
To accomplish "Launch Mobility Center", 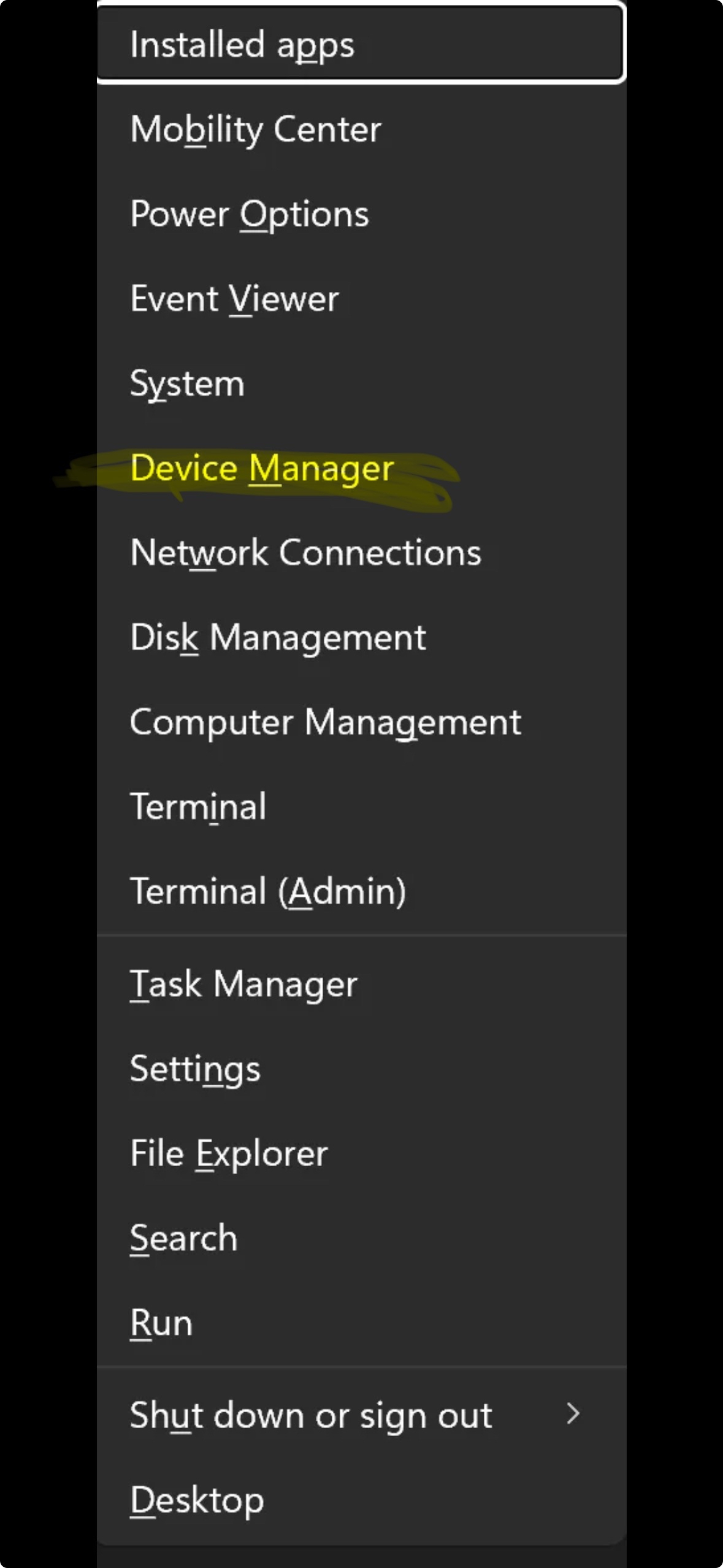I will pos(256,129).
